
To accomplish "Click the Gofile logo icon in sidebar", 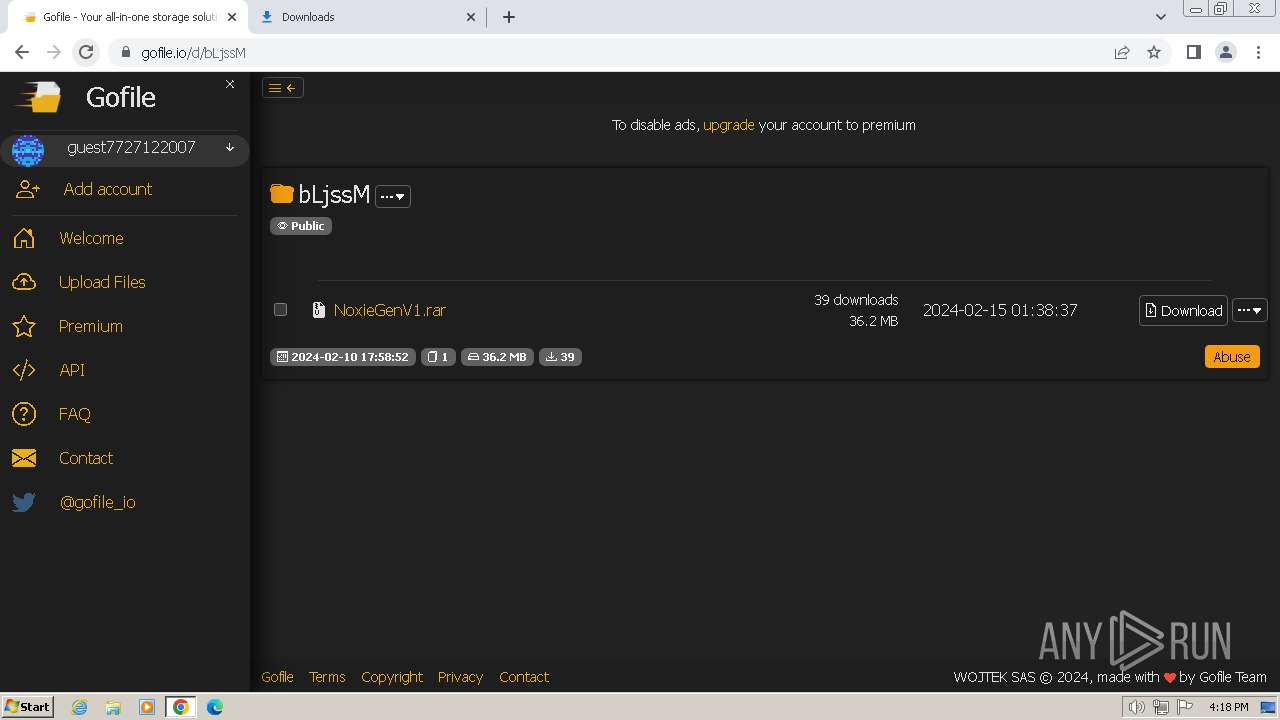I will pyautogui.click(x=37, y=97).
